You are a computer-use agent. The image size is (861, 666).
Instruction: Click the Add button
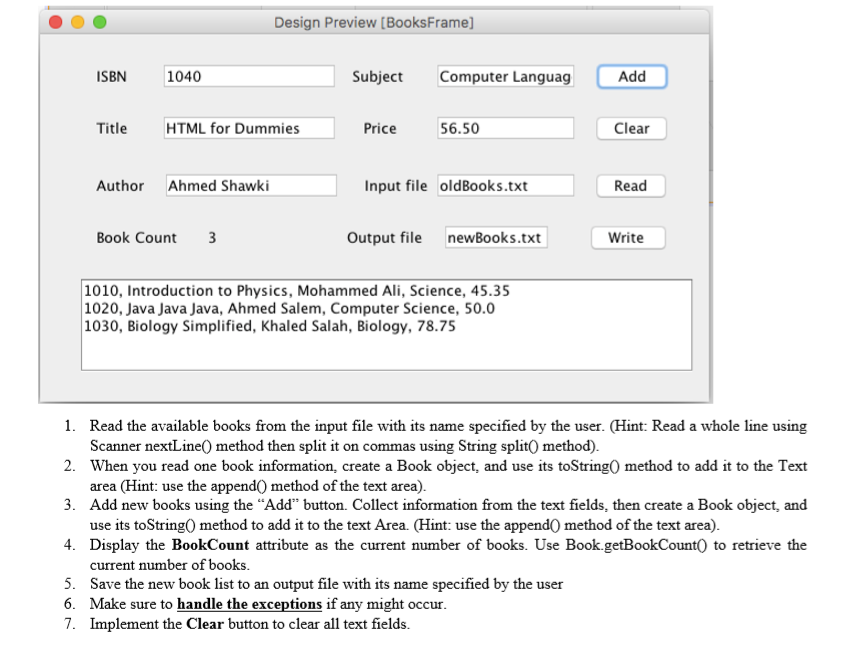tap(631, 76)
